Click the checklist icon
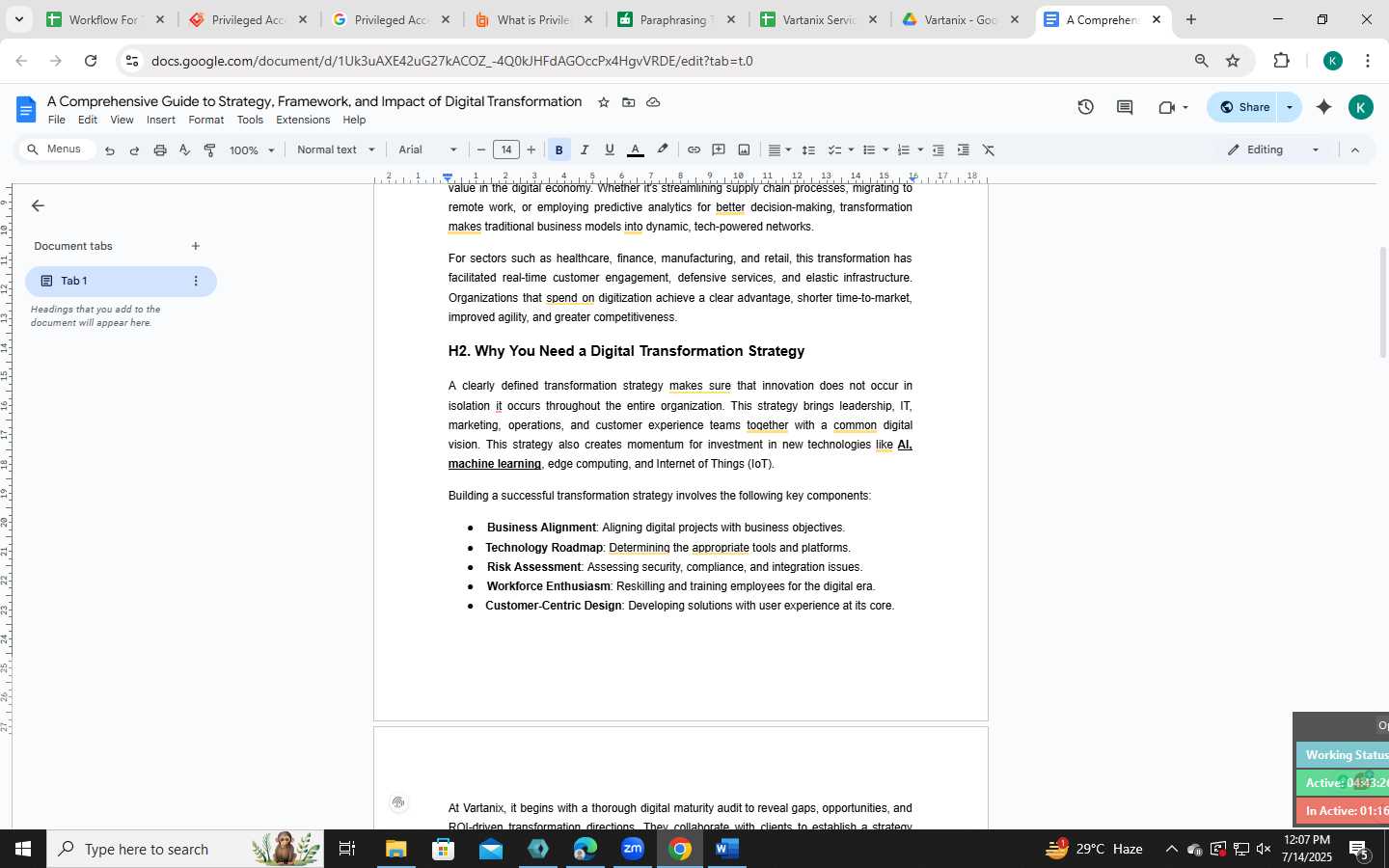 (834, 149)
